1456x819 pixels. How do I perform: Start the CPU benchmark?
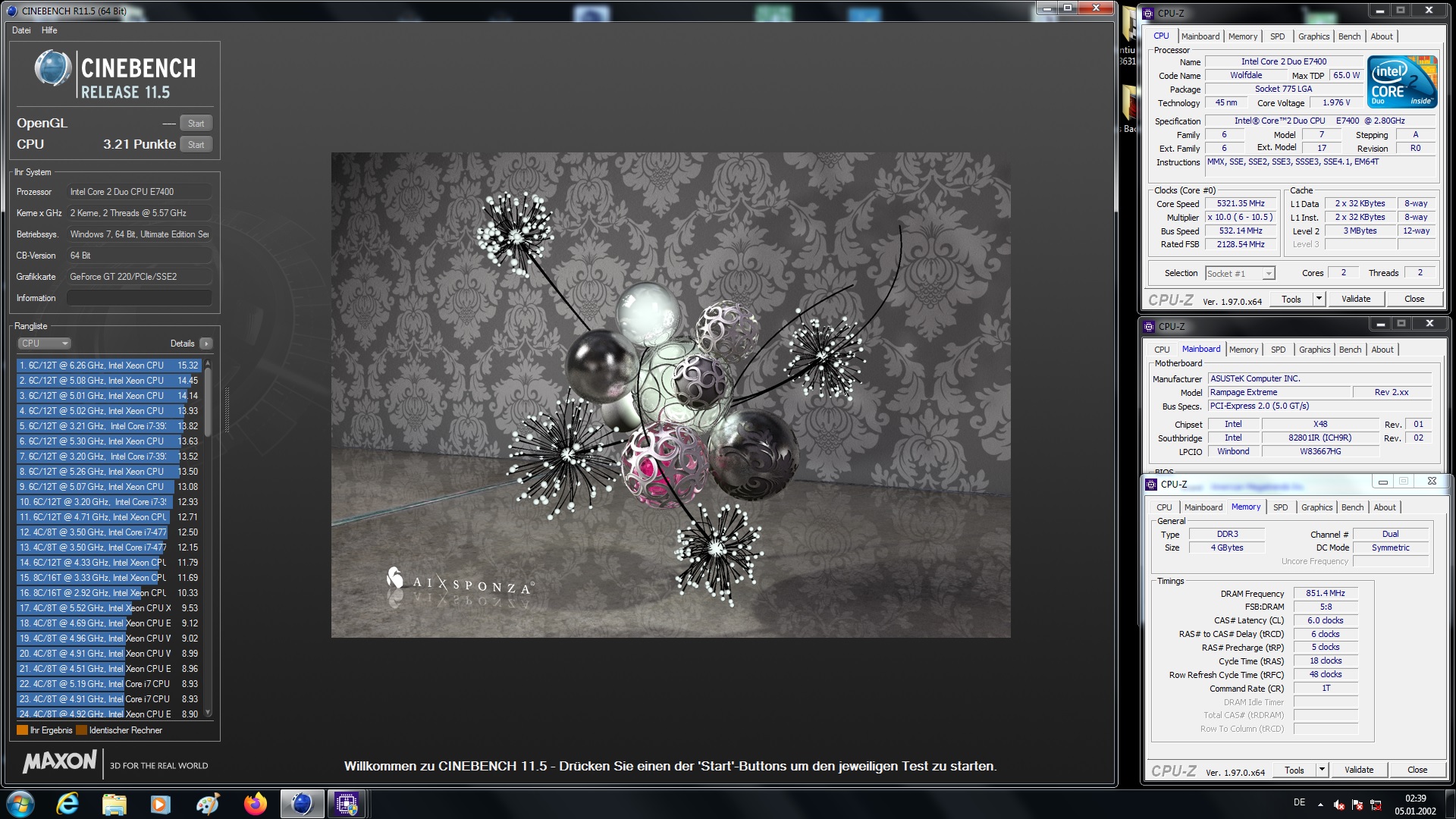coord(196,145)
